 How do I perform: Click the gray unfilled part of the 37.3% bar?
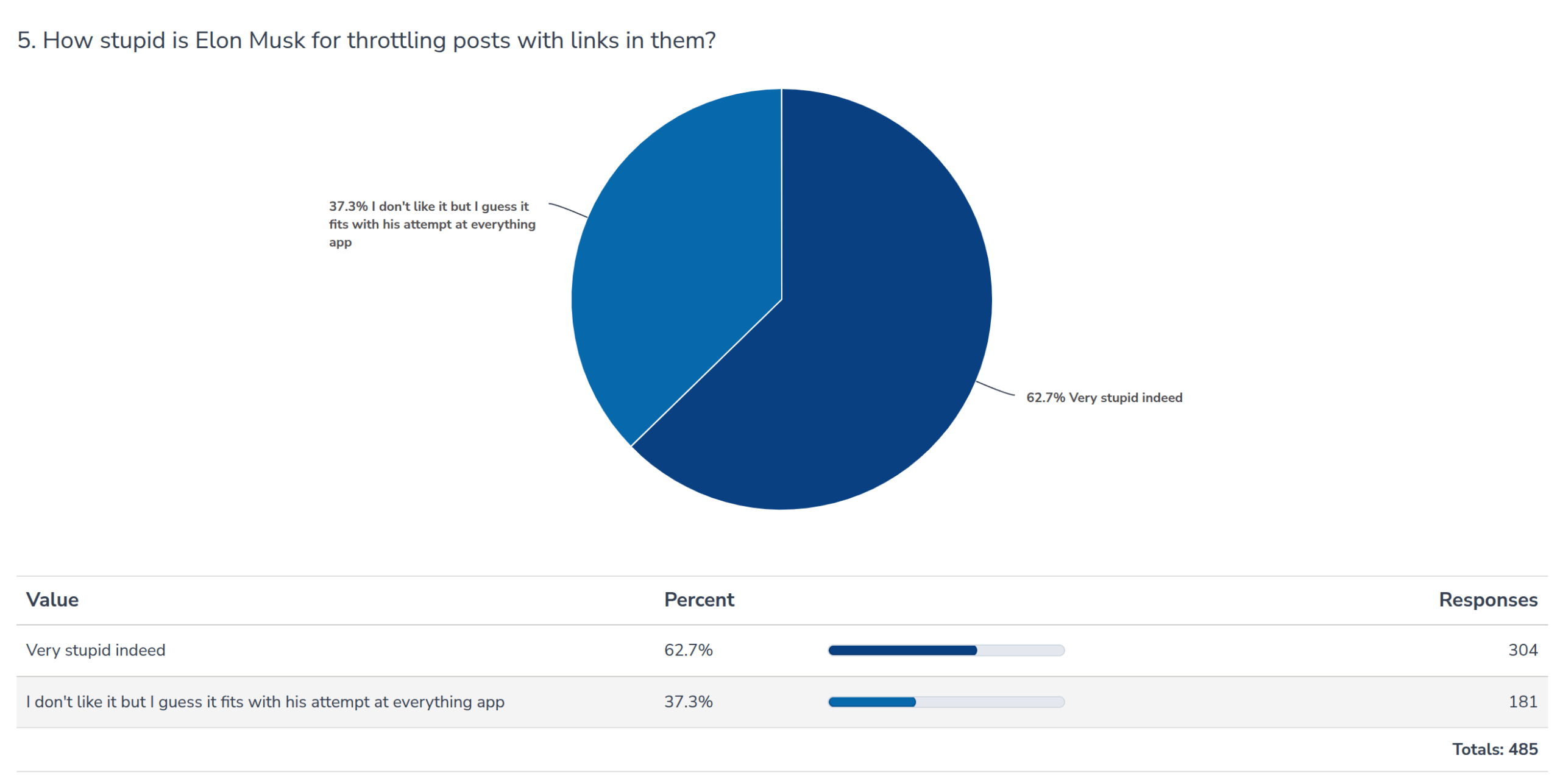pyautogui.click(x=990, y=702)
